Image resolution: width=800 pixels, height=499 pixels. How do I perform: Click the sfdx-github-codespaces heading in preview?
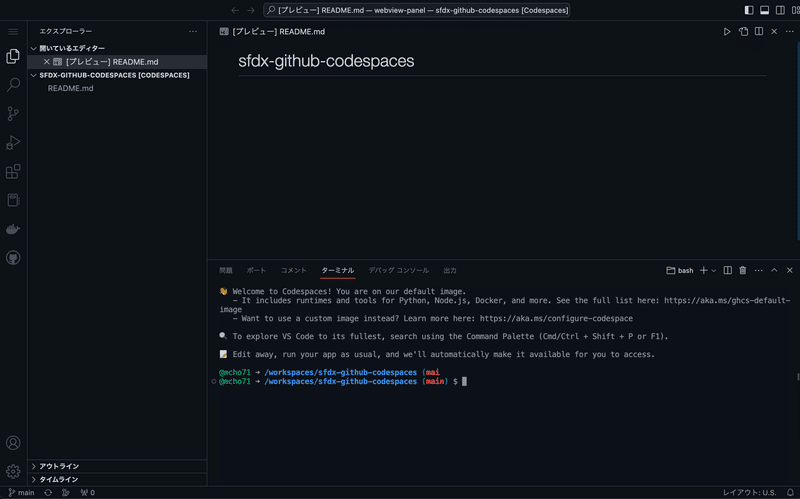[x=326, y=61]
